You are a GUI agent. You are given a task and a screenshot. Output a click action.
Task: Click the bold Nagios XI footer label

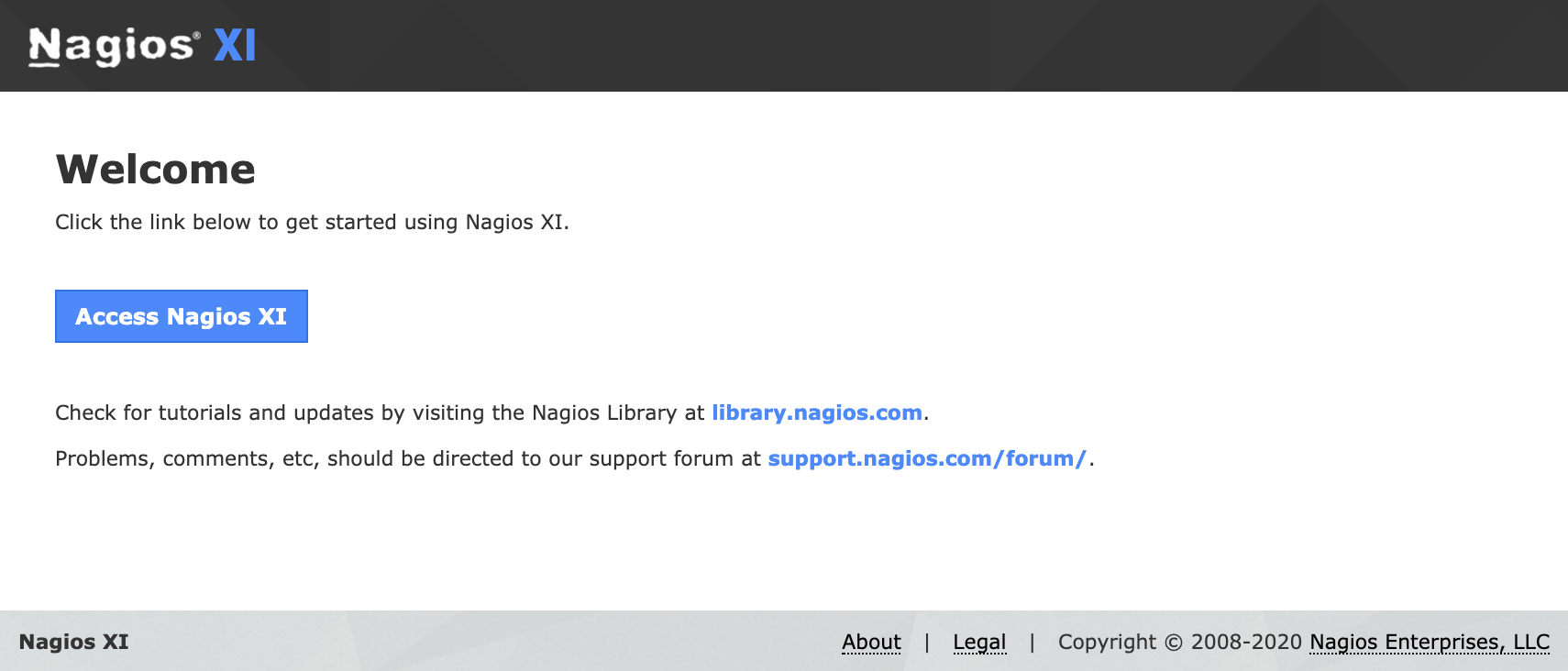(x=73, y=642)
